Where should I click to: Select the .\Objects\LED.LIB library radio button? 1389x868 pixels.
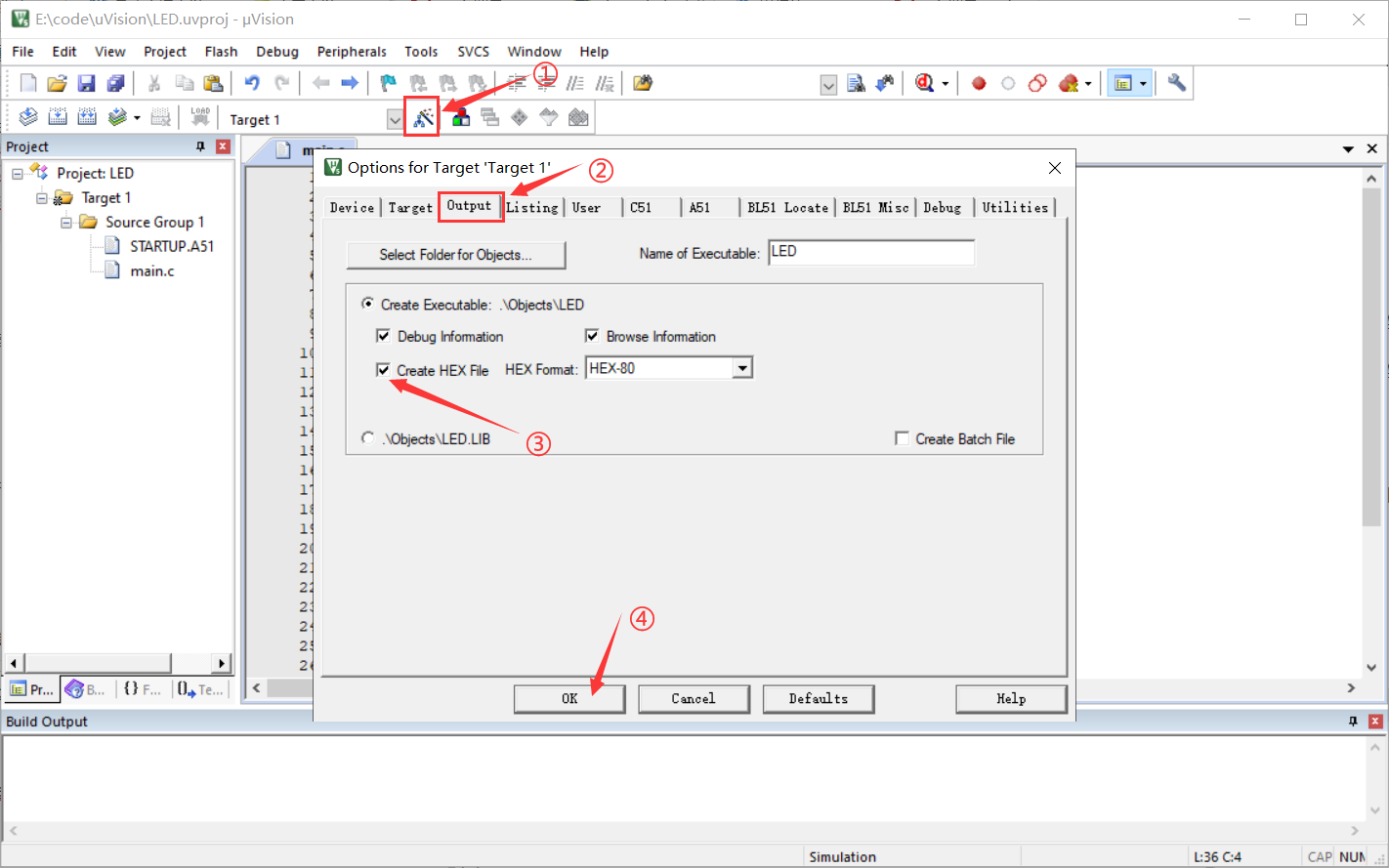pos(367,438)
